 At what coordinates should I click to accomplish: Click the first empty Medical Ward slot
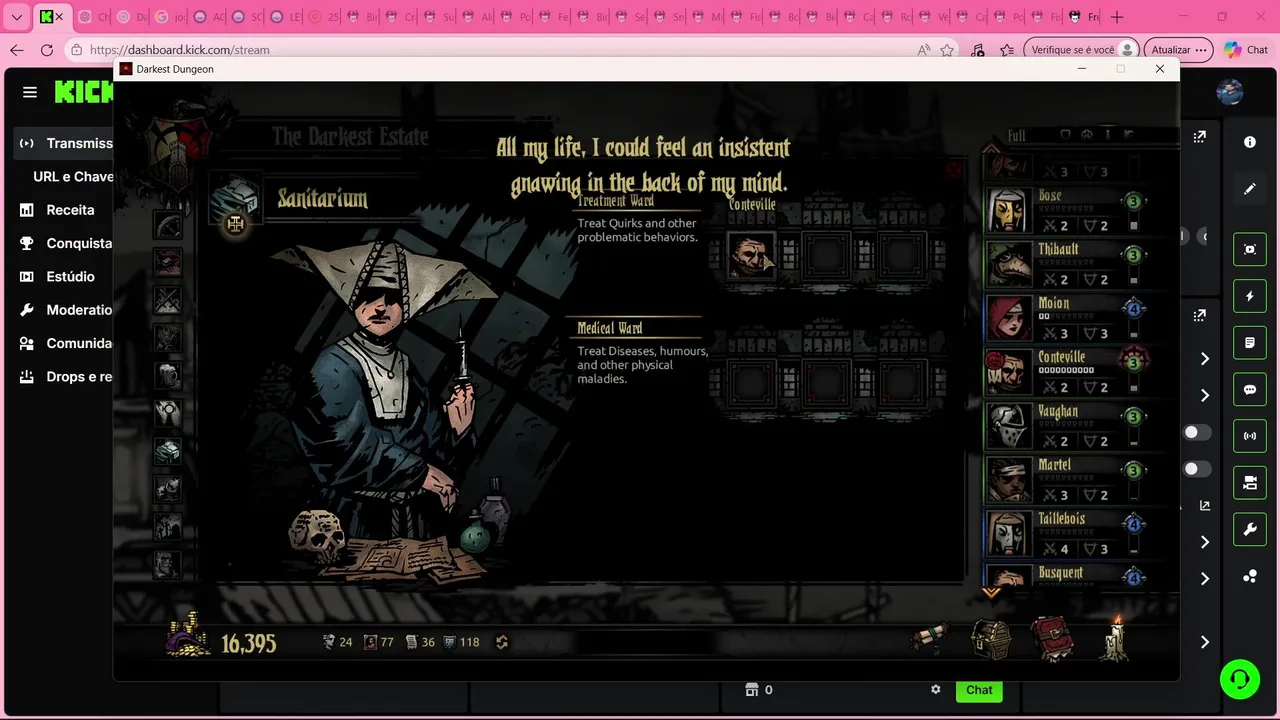pos(751,383)
